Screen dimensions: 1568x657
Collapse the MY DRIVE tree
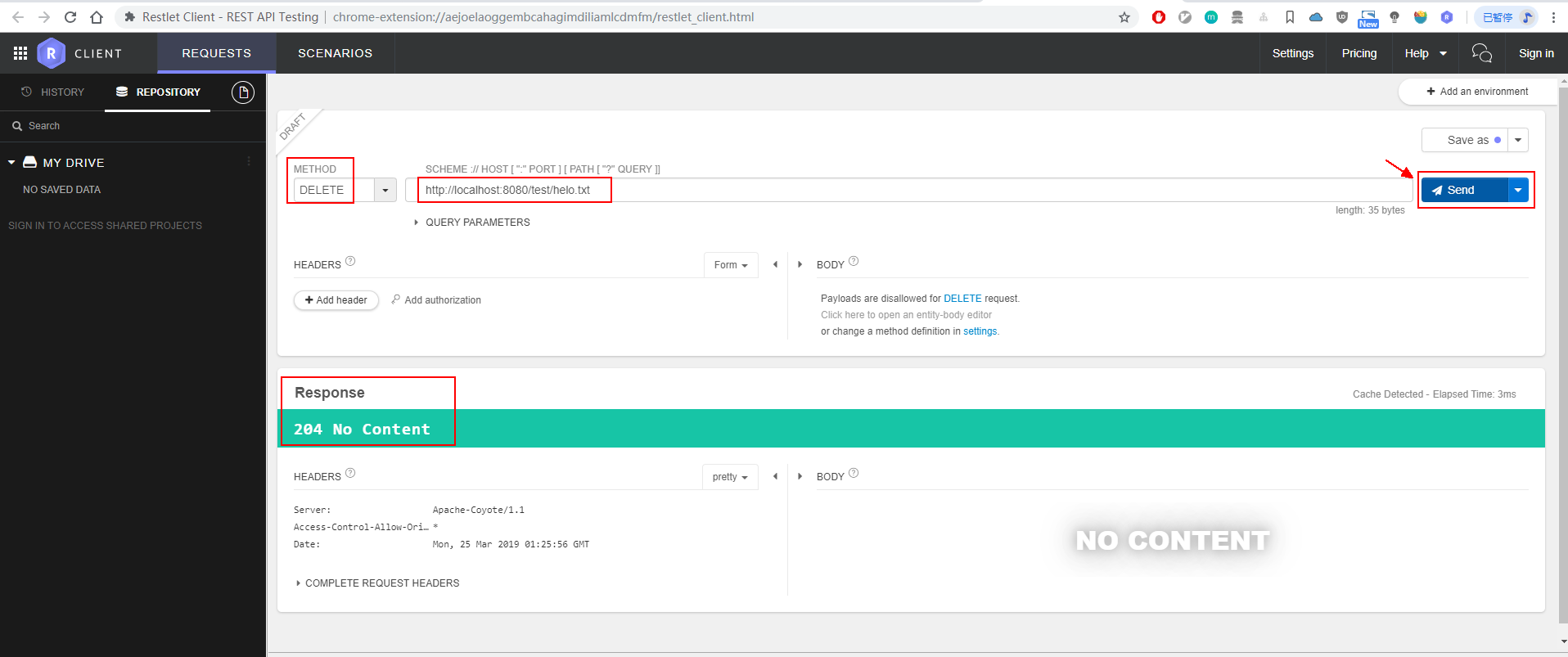(11, 163)
